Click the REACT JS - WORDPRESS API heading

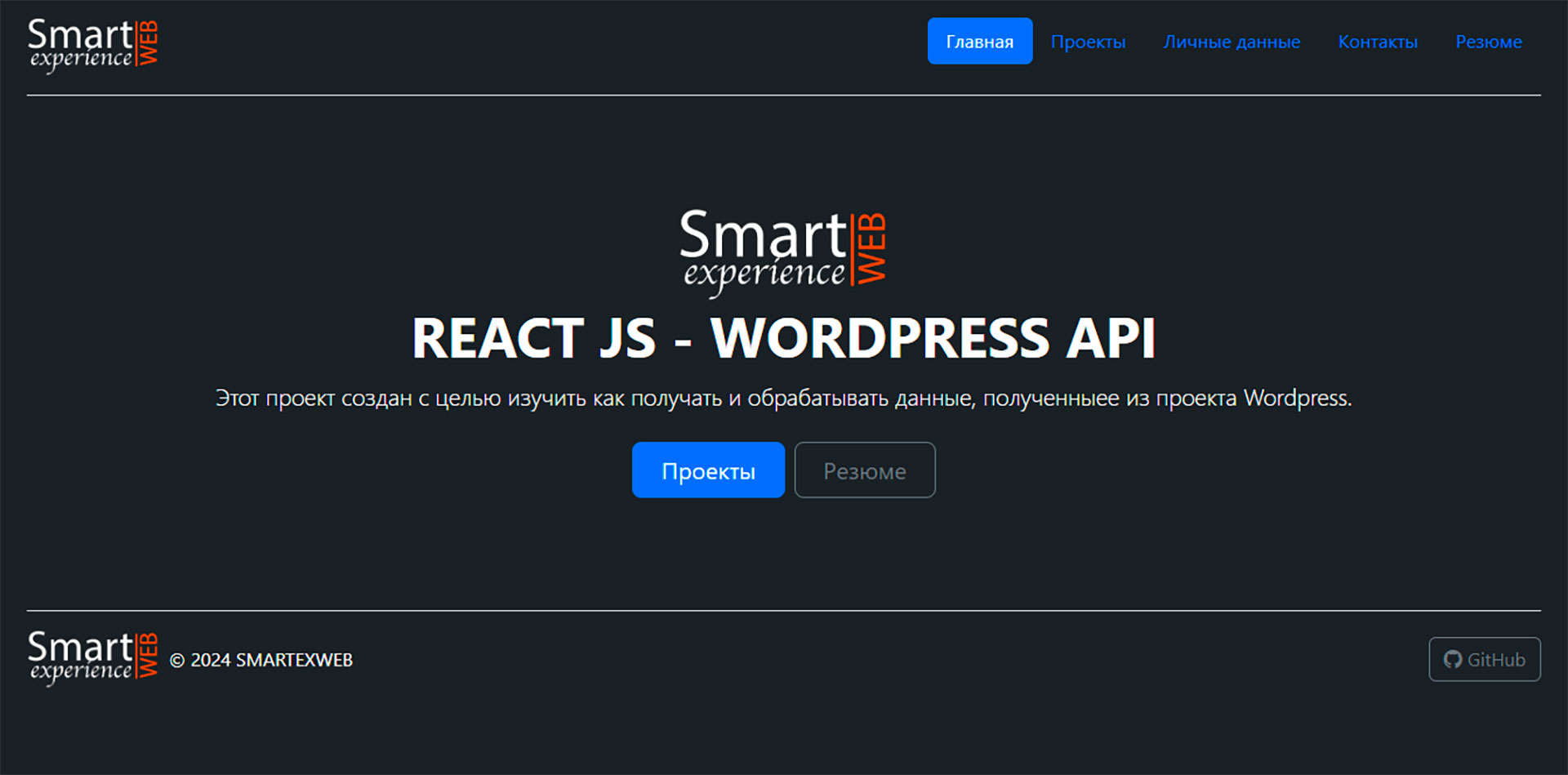[x=783, y=338]
